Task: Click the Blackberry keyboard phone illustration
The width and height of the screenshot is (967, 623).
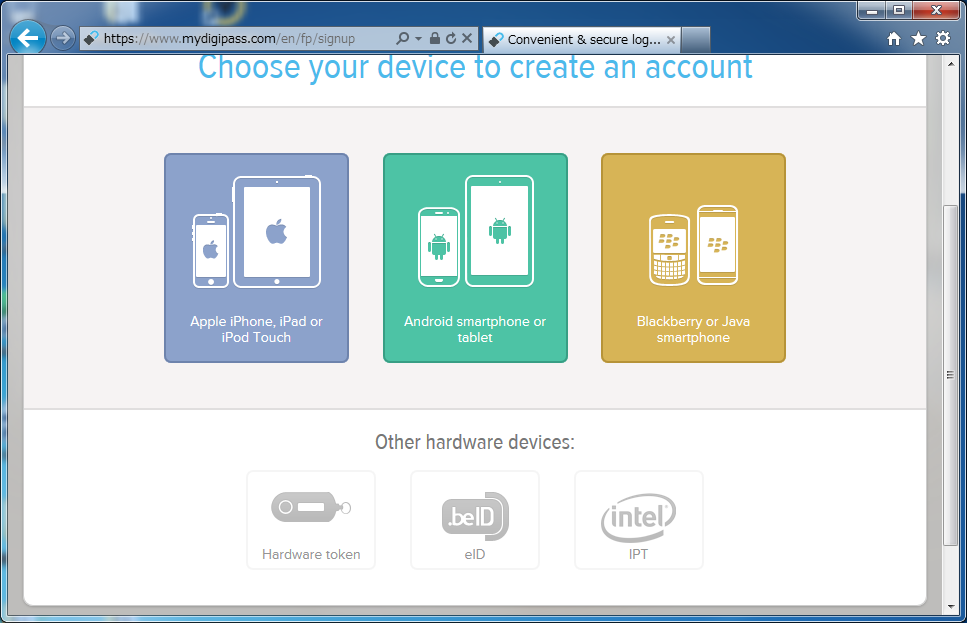Action: coord(669,250)
